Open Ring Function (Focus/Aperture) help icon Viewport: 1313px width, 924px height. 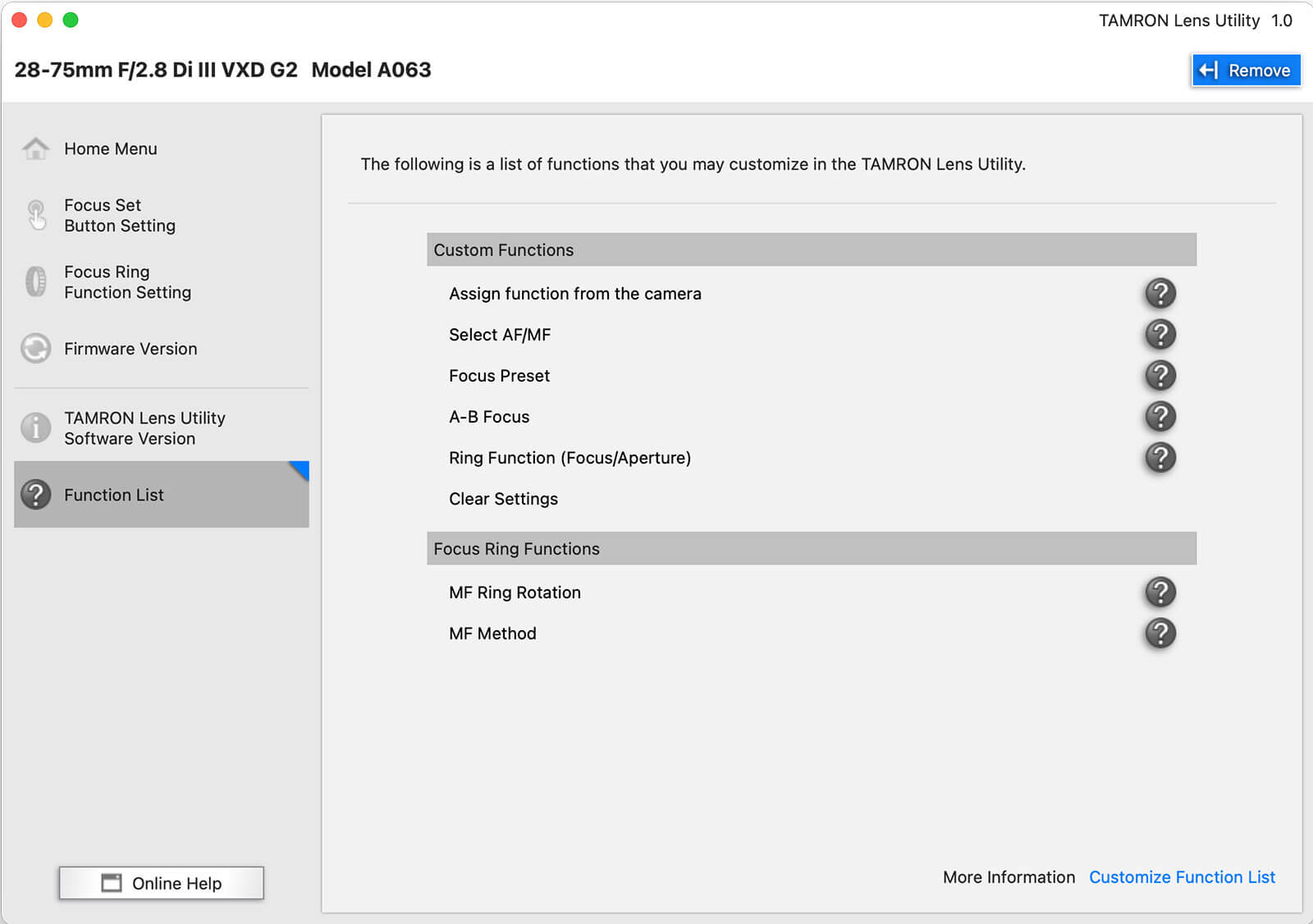click(1160, 457)
